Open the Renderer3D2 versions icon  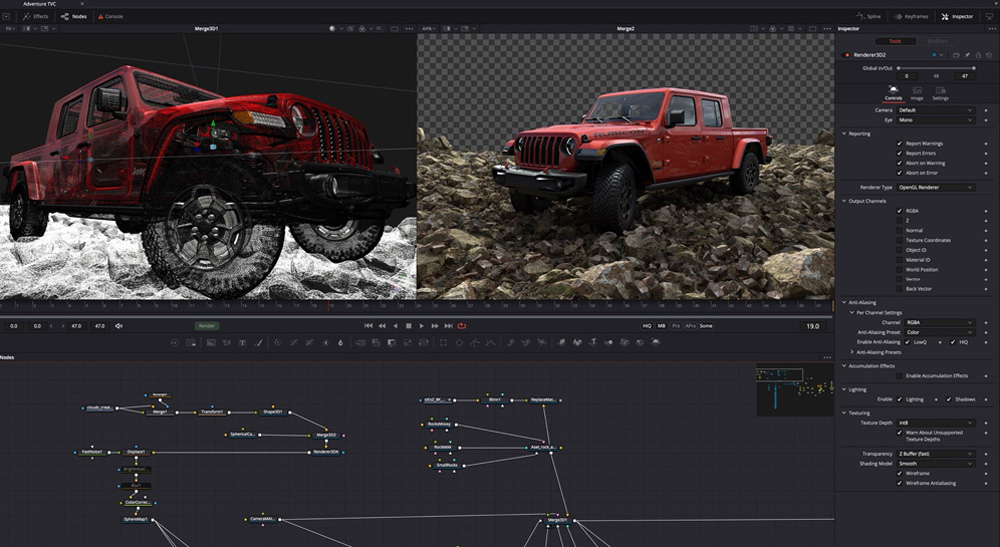[x=956, y=55]
